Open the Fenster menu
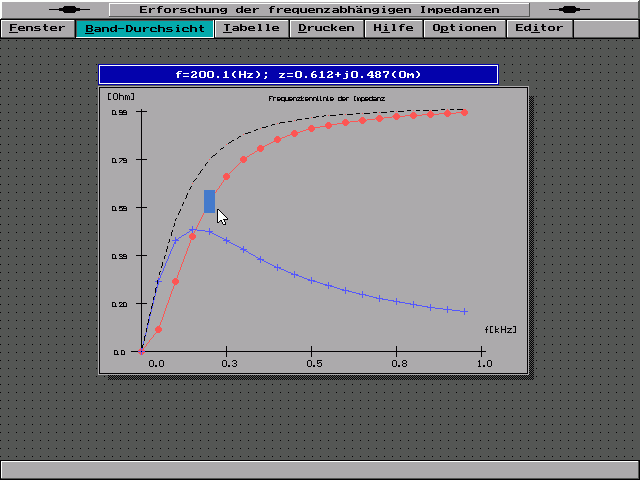Image resolution: width=640 pixels, height=480 pixels. coord(37,28)
